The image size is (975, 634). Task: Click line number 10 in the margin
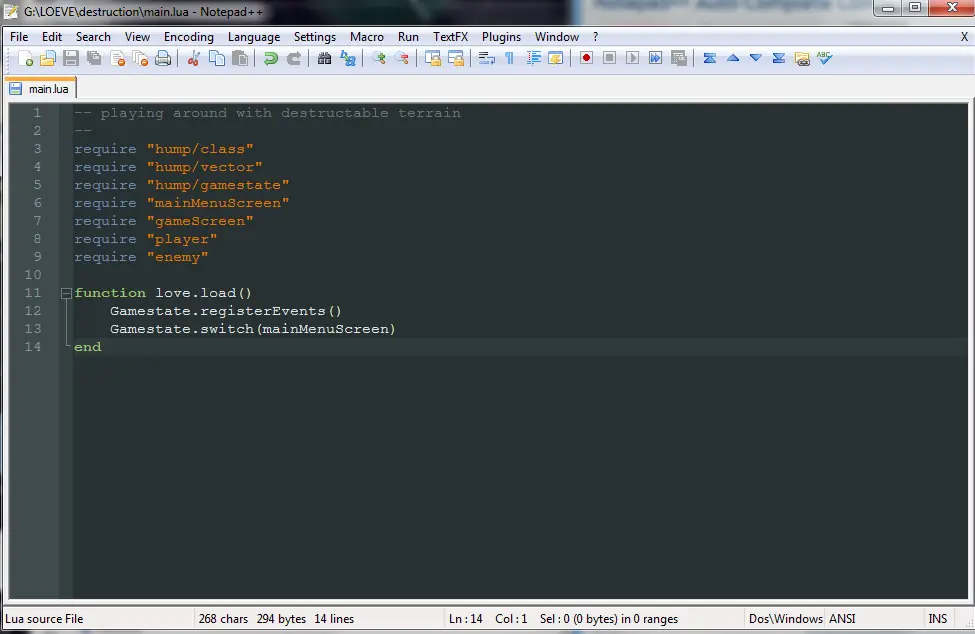pyautogui.click(x=33, y=275)
